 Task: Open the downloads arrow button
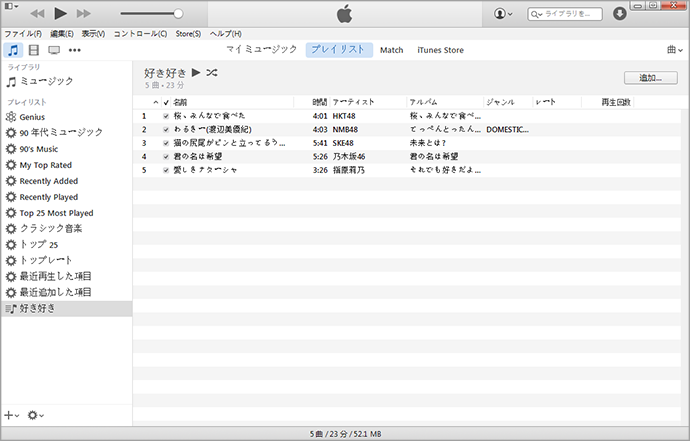point(620,14)
